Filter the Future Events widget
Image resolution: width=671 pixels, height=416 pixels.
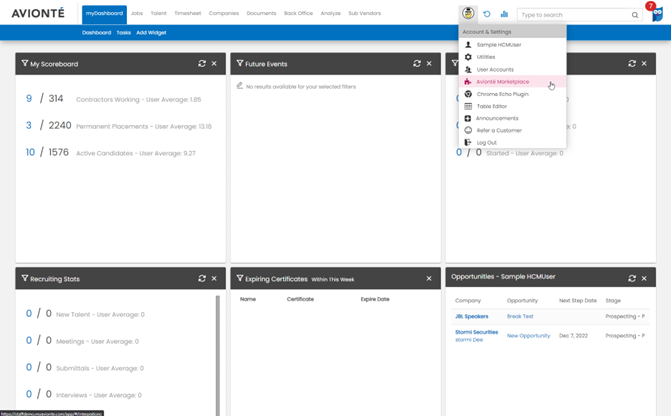pos(240,63)
